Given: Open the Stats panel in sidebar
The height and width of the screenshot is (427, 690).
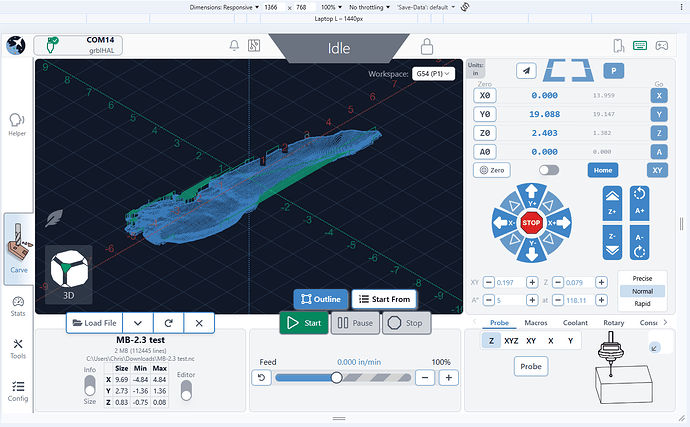Looking at the screenshot, I should coord(18,307).
